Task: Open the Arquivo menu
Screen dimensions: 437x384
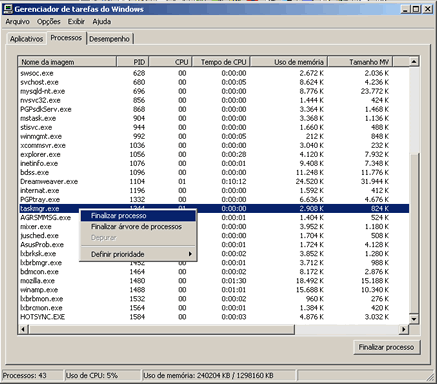Action: click(18, 22)
